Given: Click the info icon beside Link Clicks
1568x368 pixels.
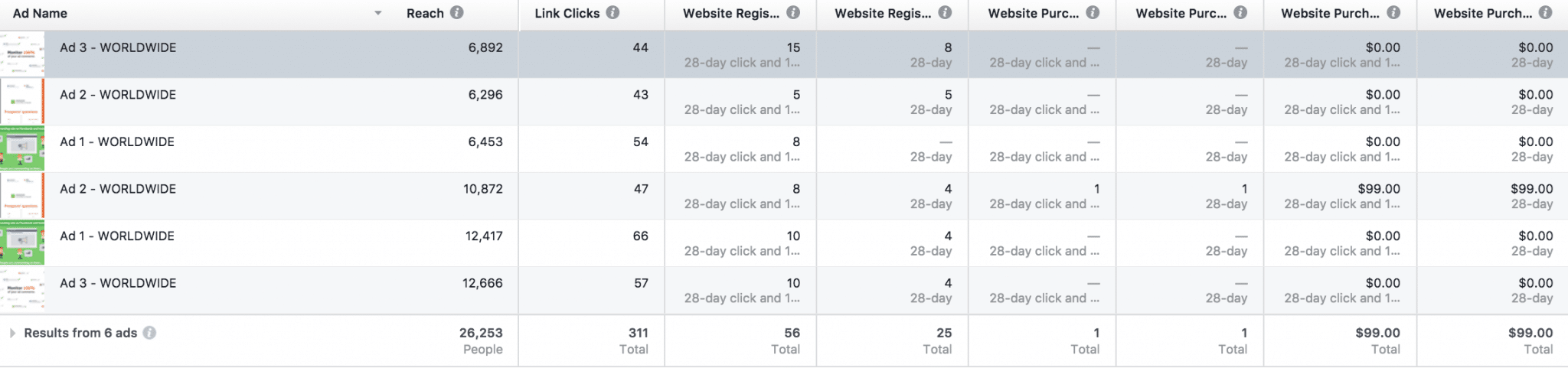Looking at the screenshot, I should (612, 13).
